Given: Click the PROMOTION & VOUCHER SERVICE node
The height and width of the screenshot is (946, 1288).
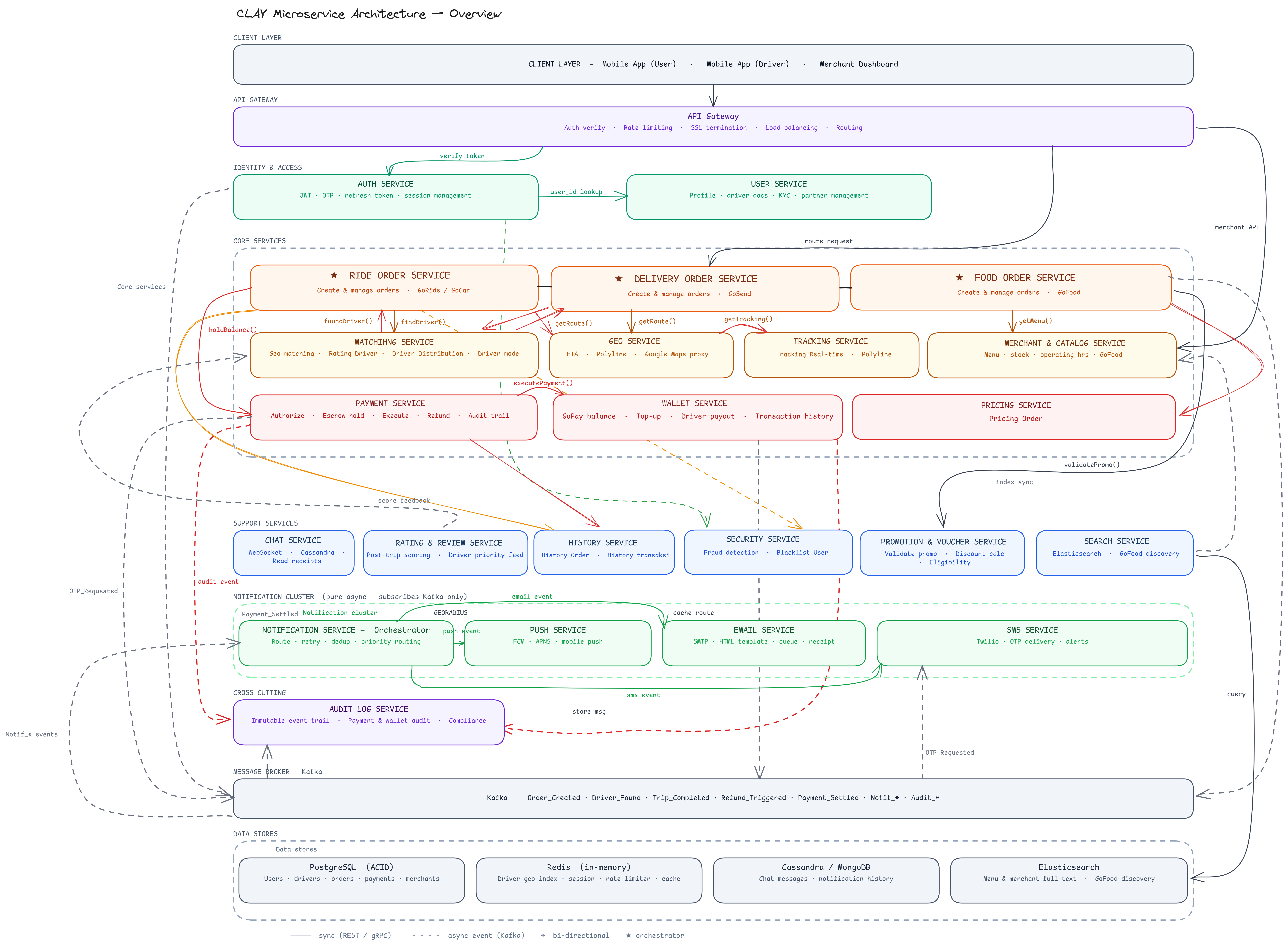Looking at the screenshot, I should tap(942, 553).
